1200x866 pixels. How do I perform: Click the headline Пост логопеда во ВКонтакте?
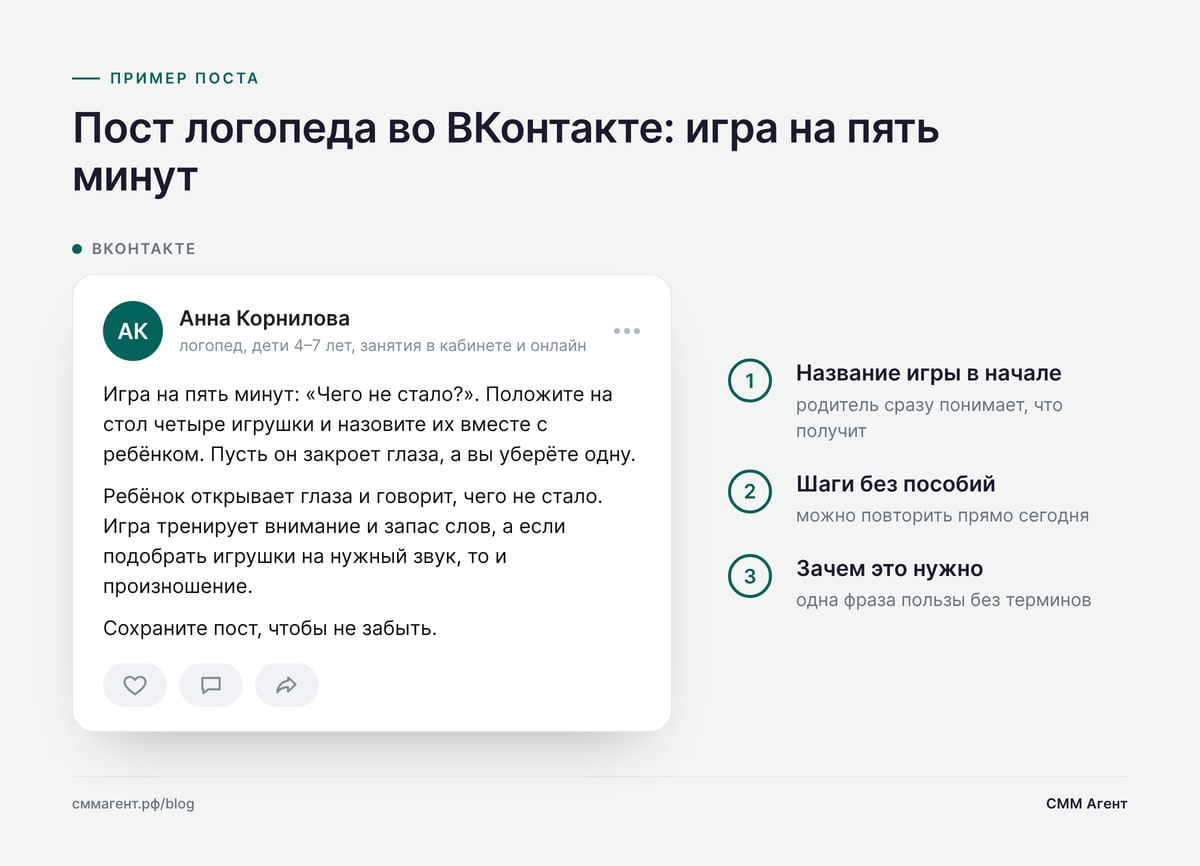pyautogui.click(x=506, y=153)
